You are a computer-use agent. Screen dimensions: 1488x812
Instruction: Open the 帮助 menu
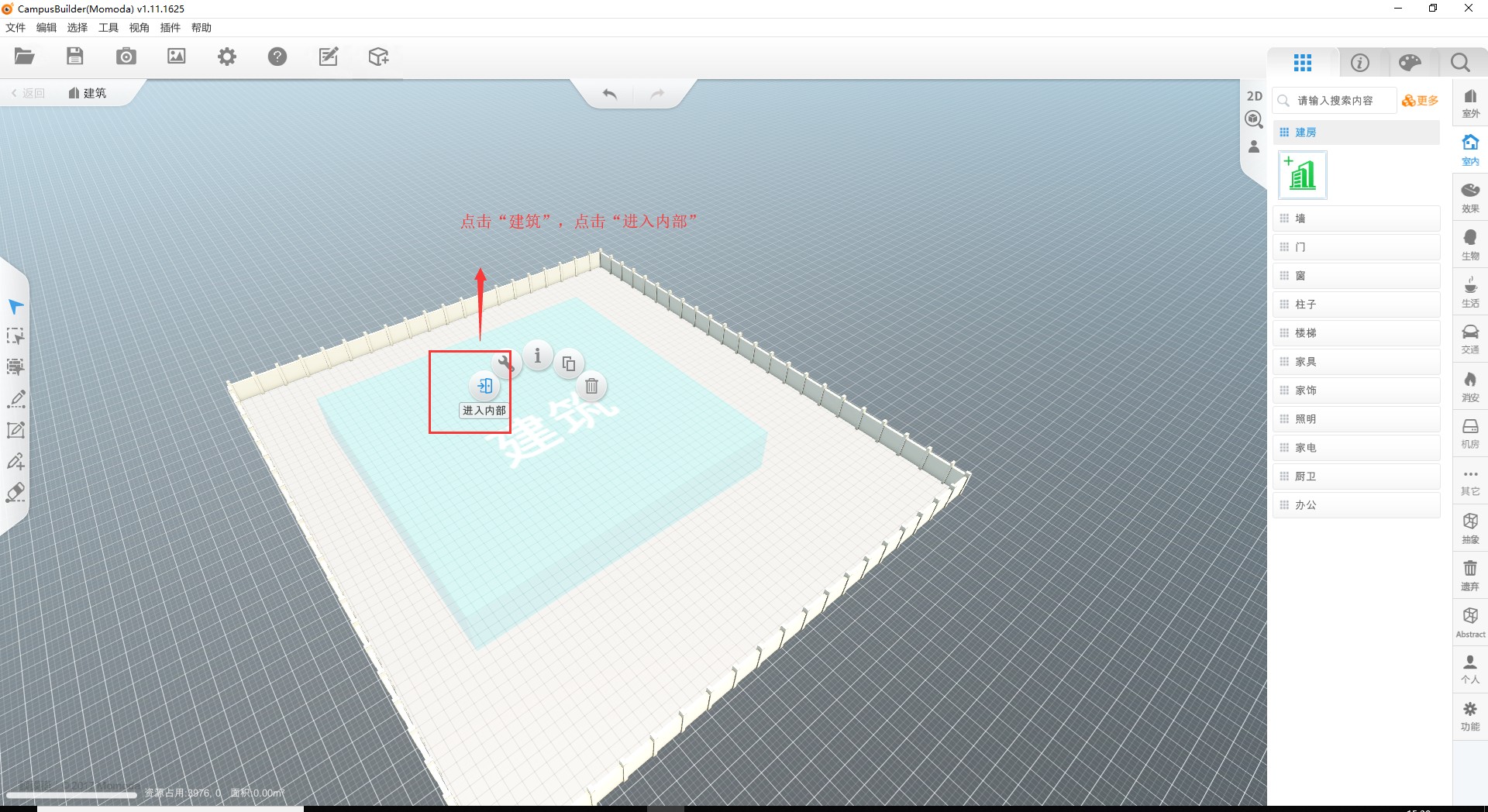(201, 28)
